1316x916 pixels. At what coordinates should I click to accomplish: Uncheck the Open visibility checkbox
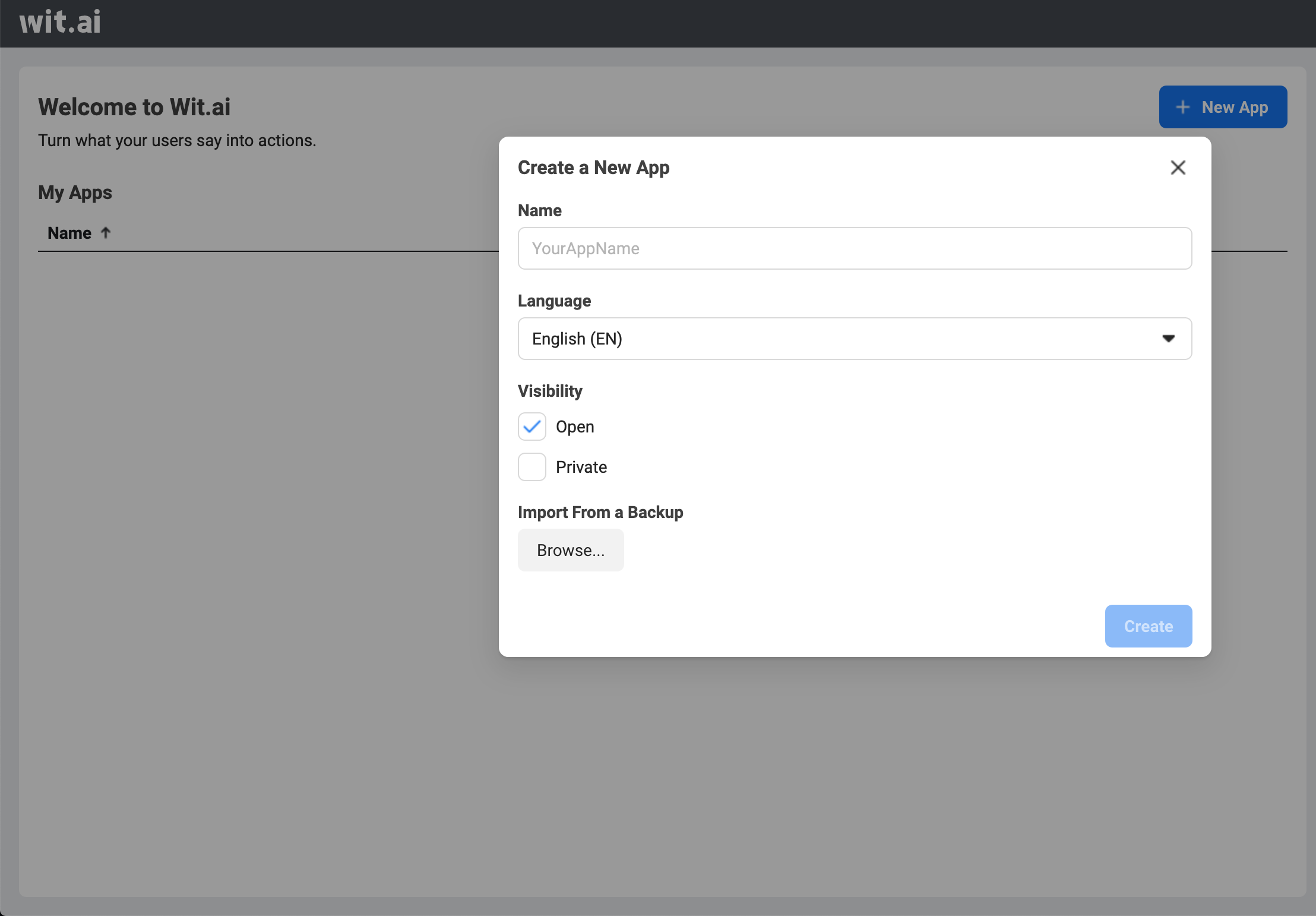532,427
